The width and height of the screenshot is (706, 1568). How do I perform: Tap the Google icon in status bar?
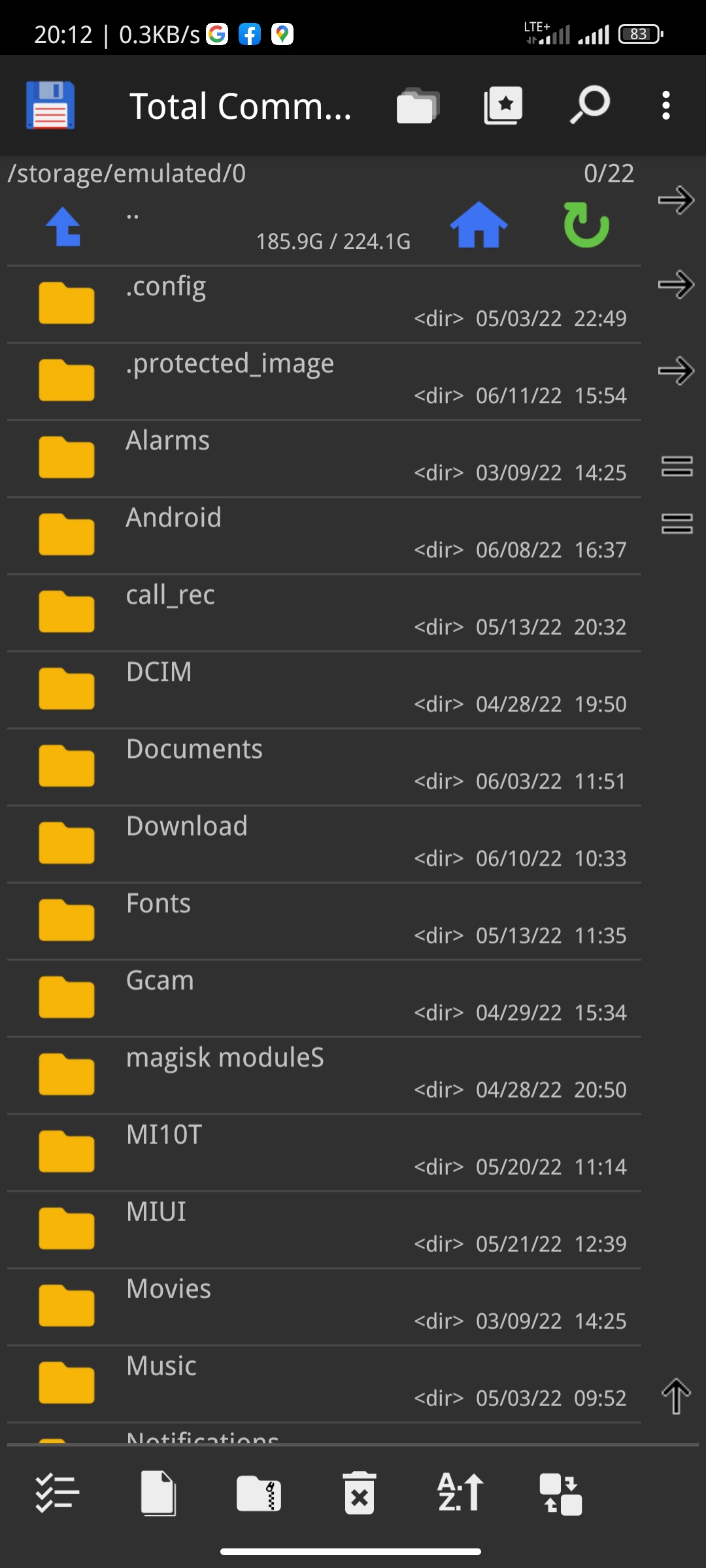[x=217, y=34]
